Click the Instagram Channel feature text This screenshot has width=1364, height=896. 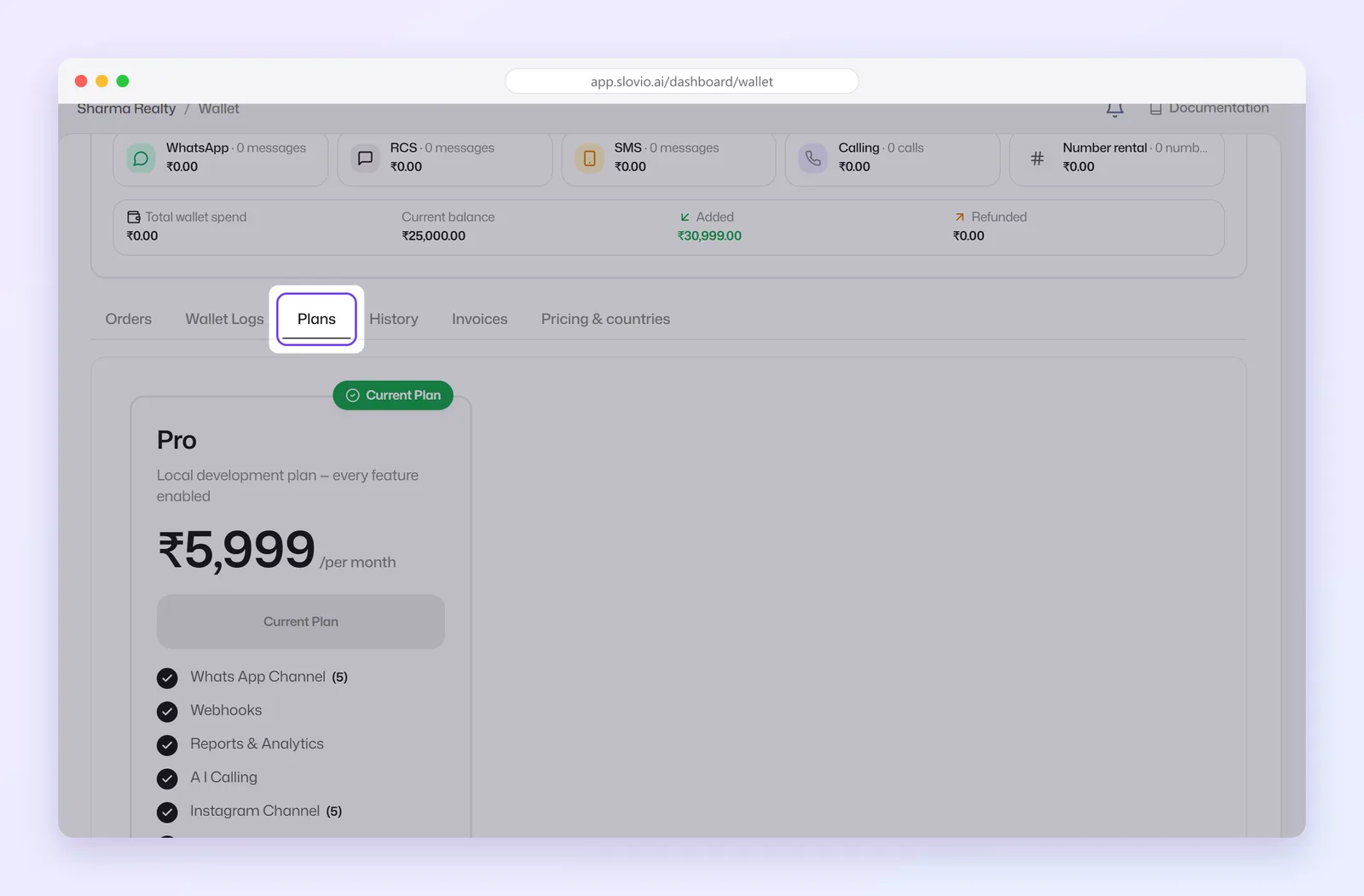click(x=255, y=811)
